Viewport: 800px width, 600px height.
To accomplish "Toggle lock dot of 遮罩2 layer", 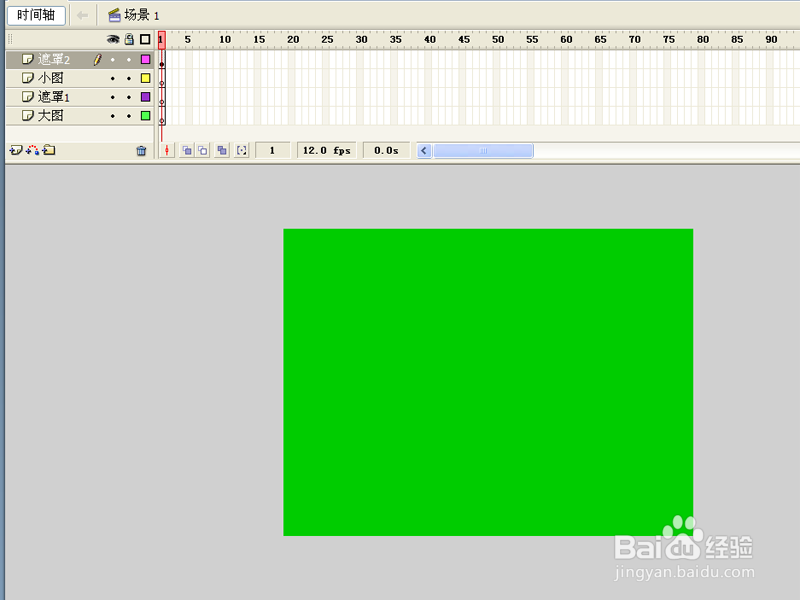I will [x=129, y=60].
